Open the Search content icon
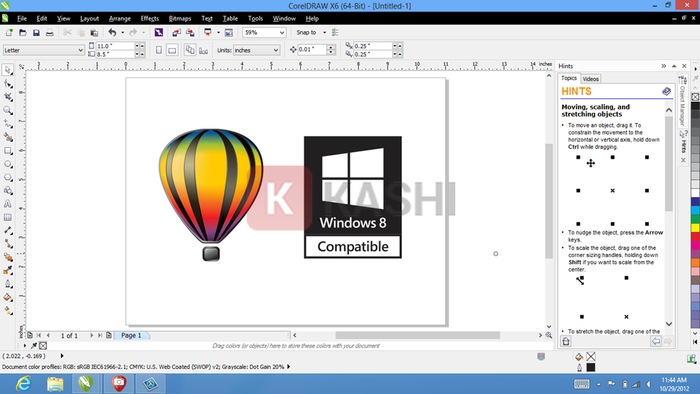Screen dimensions: 700x394 pyautogui.click(x=158, y=33)
